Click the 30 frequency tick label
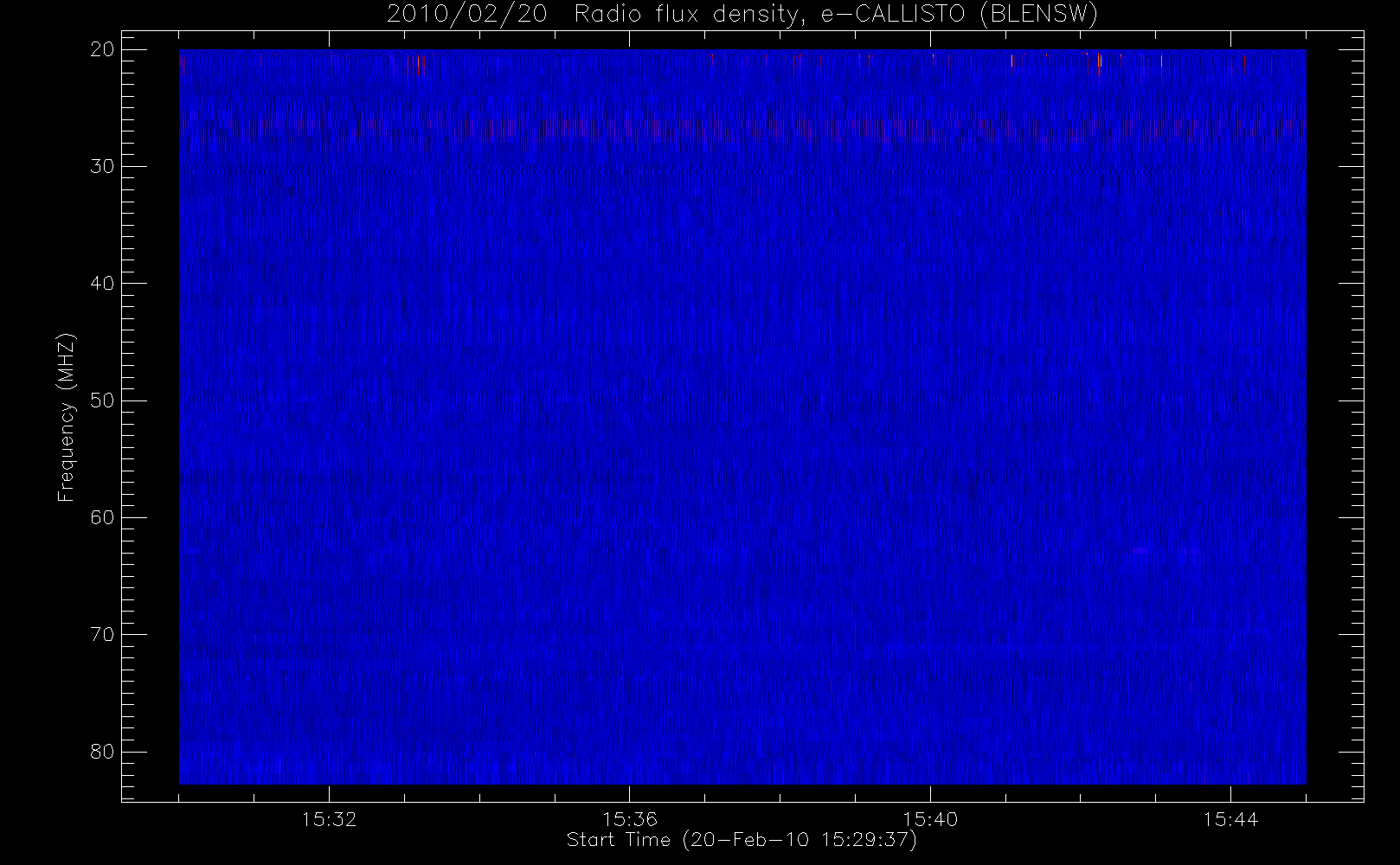Image resolution: width=1400 pixels, height=865 pixels. coord(102,167)
